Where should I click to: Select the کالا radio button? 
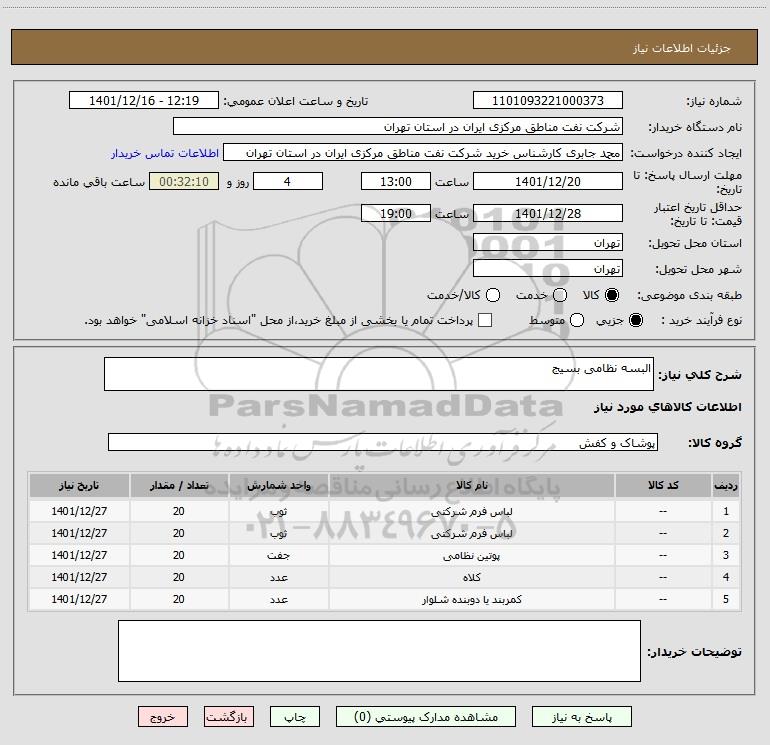point(612,295)
